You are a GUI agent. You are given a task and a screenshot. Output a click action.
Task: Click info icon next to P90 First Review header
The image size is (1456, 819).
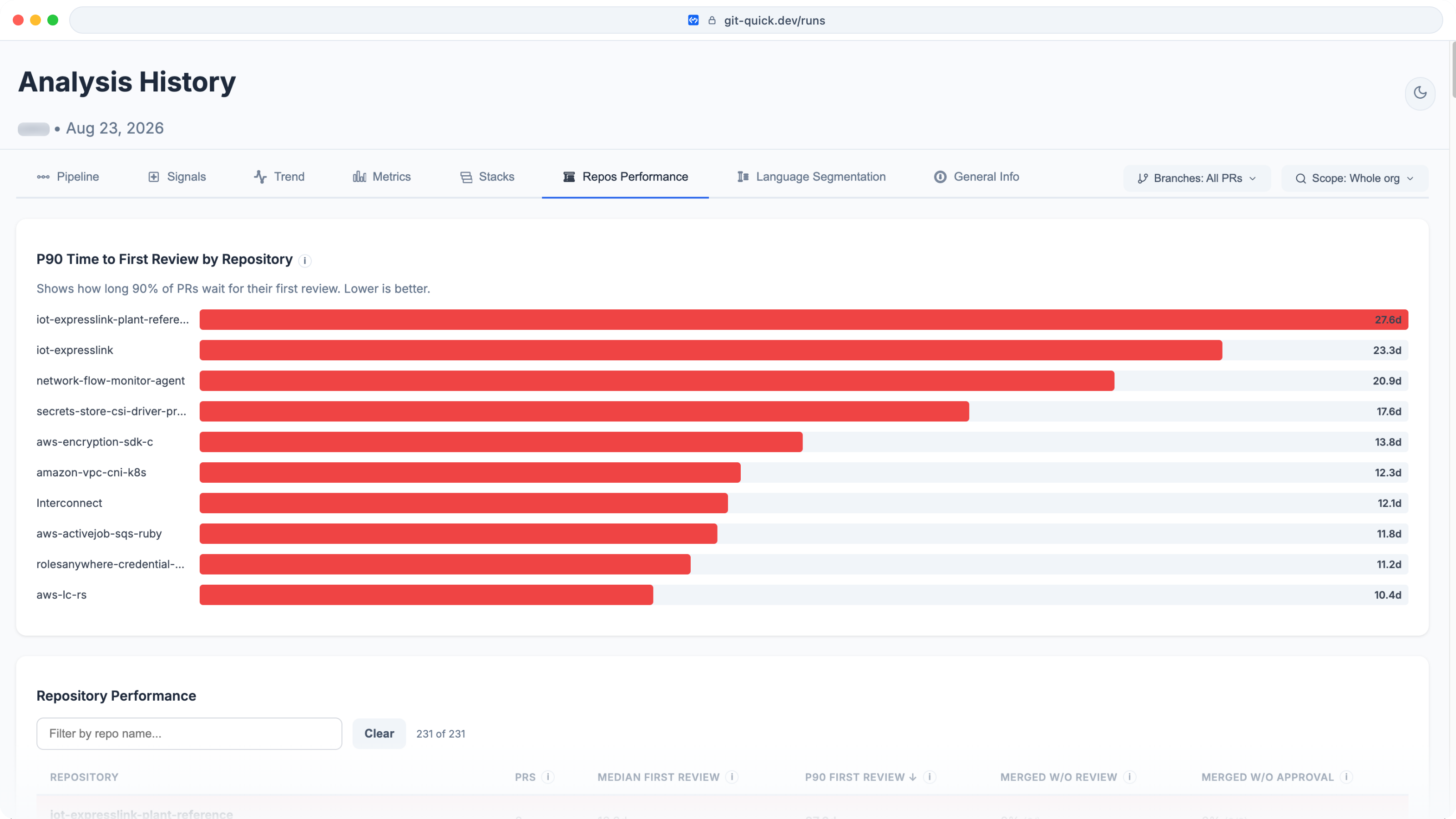[930, 777]
